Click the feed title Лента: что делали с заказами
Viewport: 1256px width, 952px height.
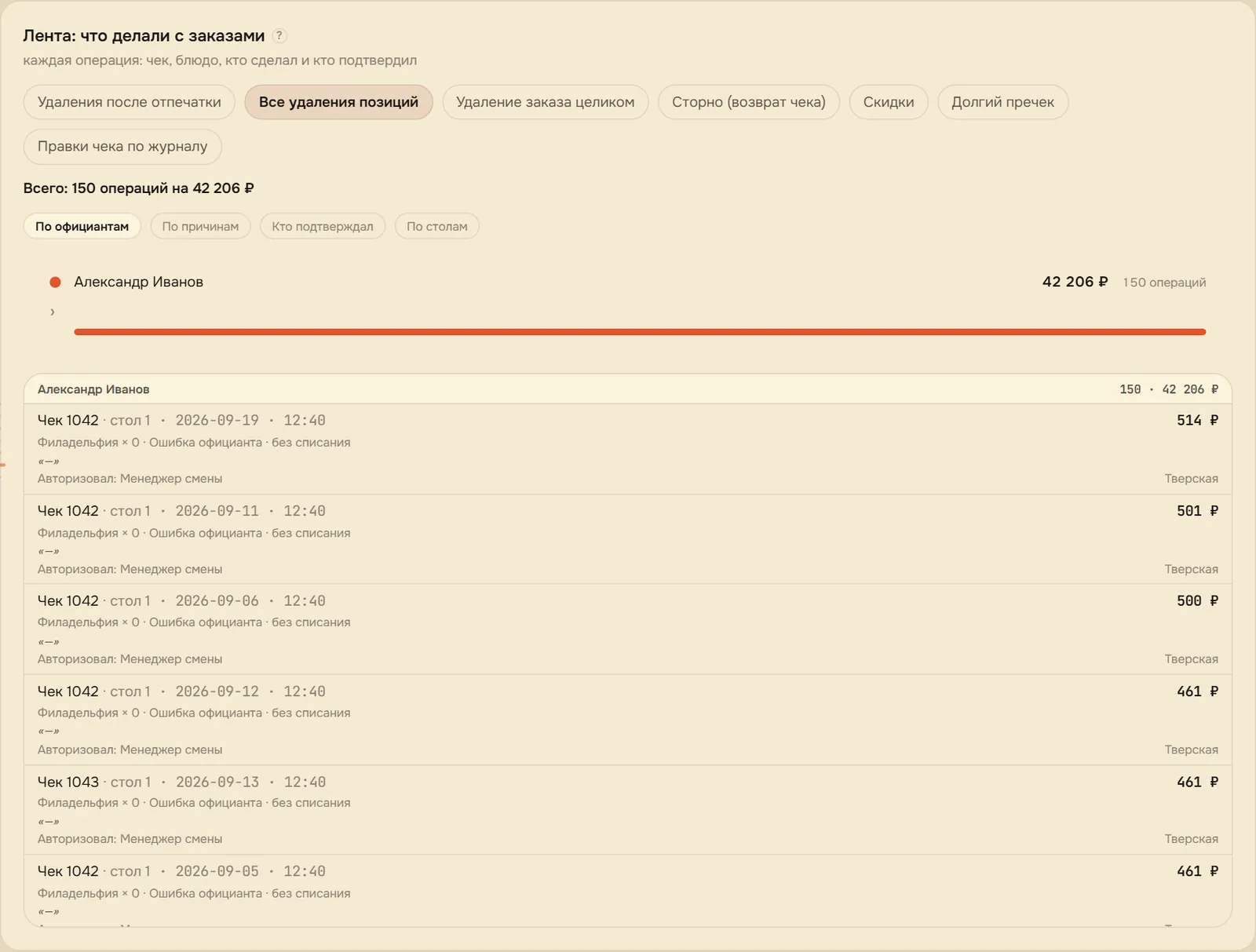(144, 36)
